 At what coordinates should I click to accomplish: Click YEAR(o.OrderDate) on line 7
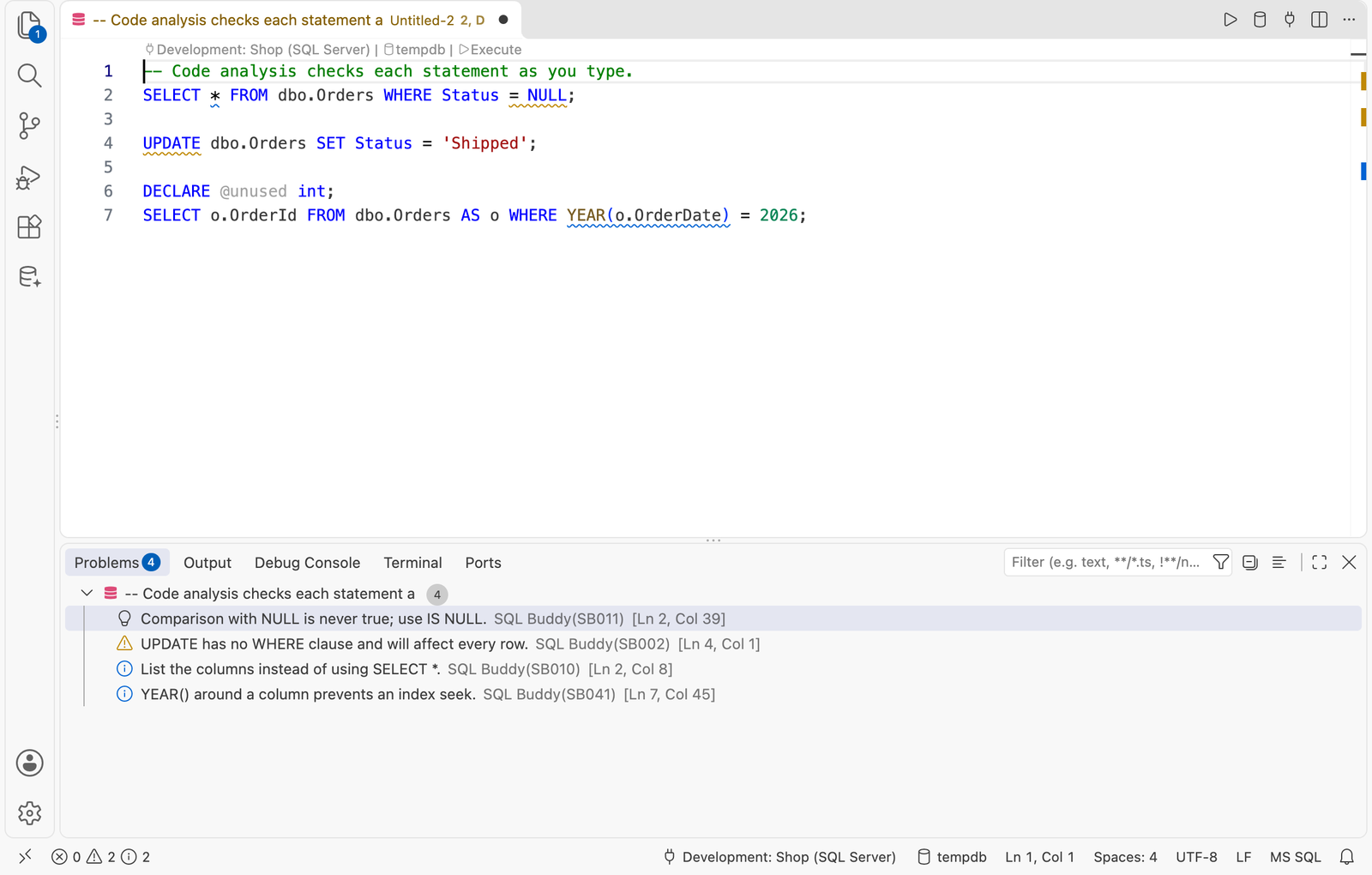point(647,215)
